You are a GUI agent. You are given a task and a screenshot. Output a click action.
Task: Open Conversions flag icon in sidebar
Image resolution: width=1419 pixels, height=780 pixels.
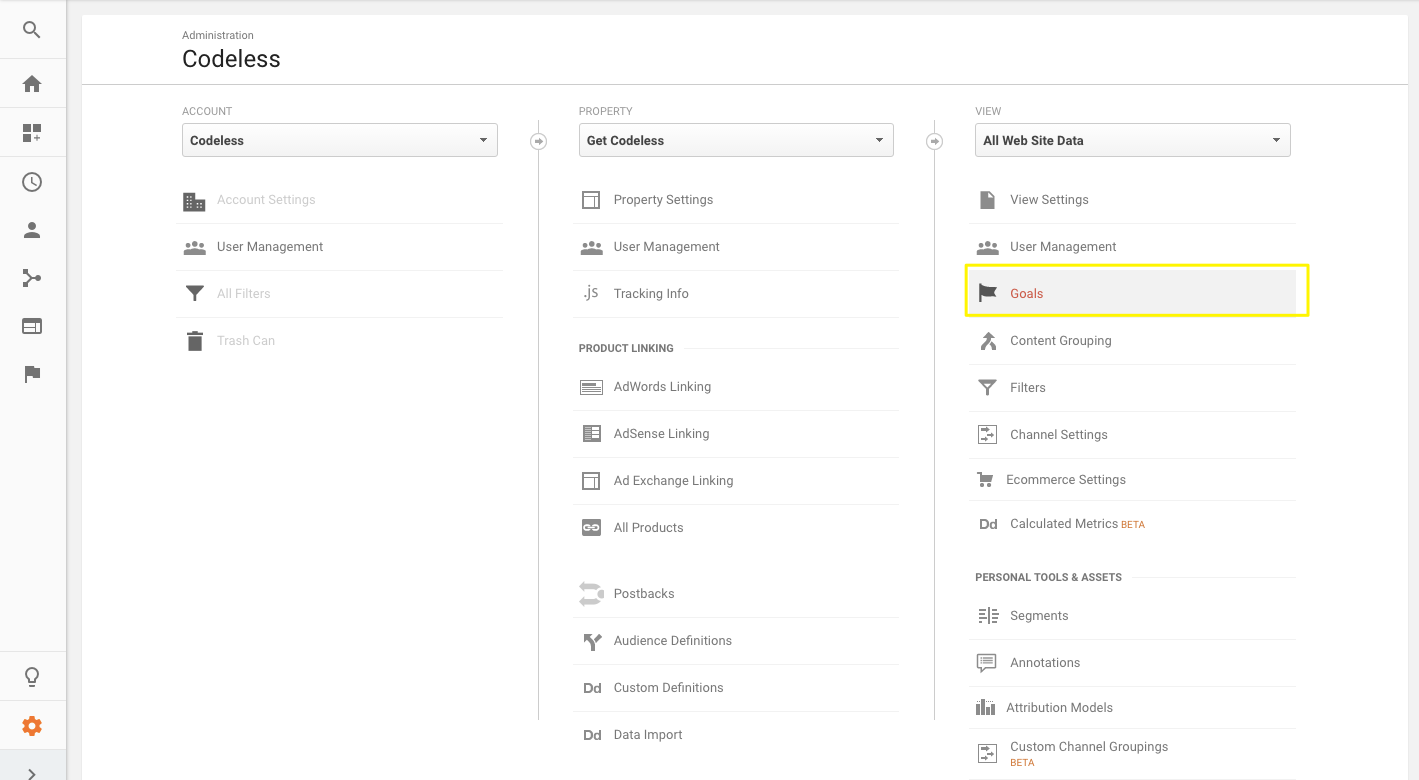pos(32,374)
